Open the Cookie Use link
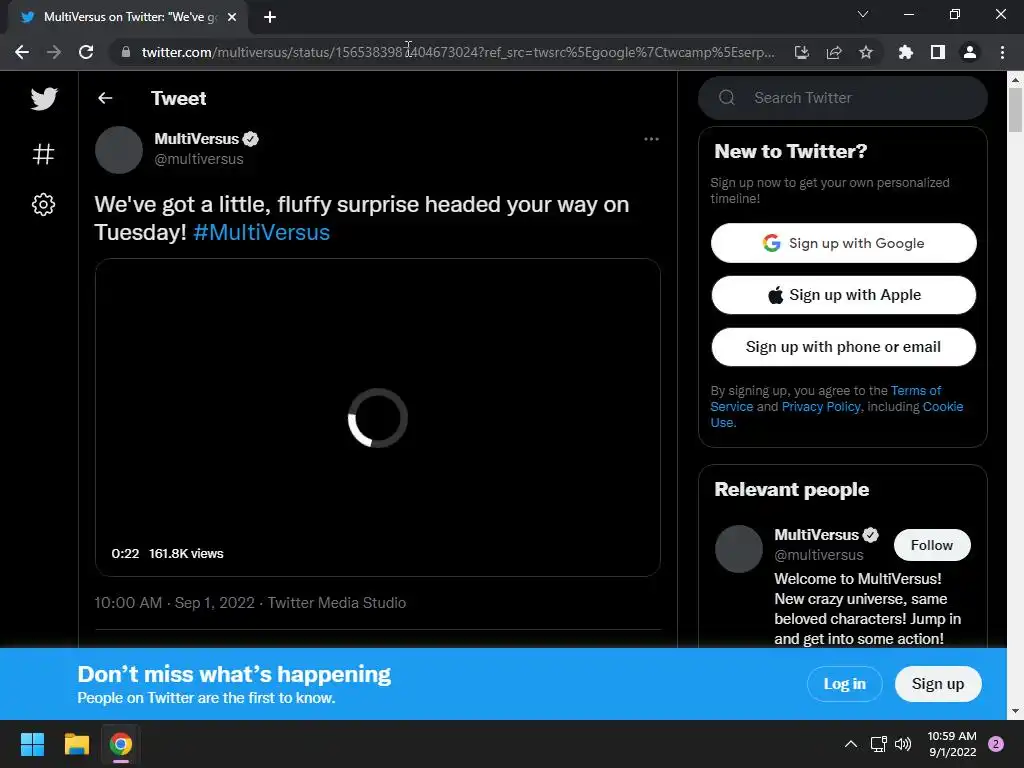The image size is (1024, 768). tap(942, 406)
